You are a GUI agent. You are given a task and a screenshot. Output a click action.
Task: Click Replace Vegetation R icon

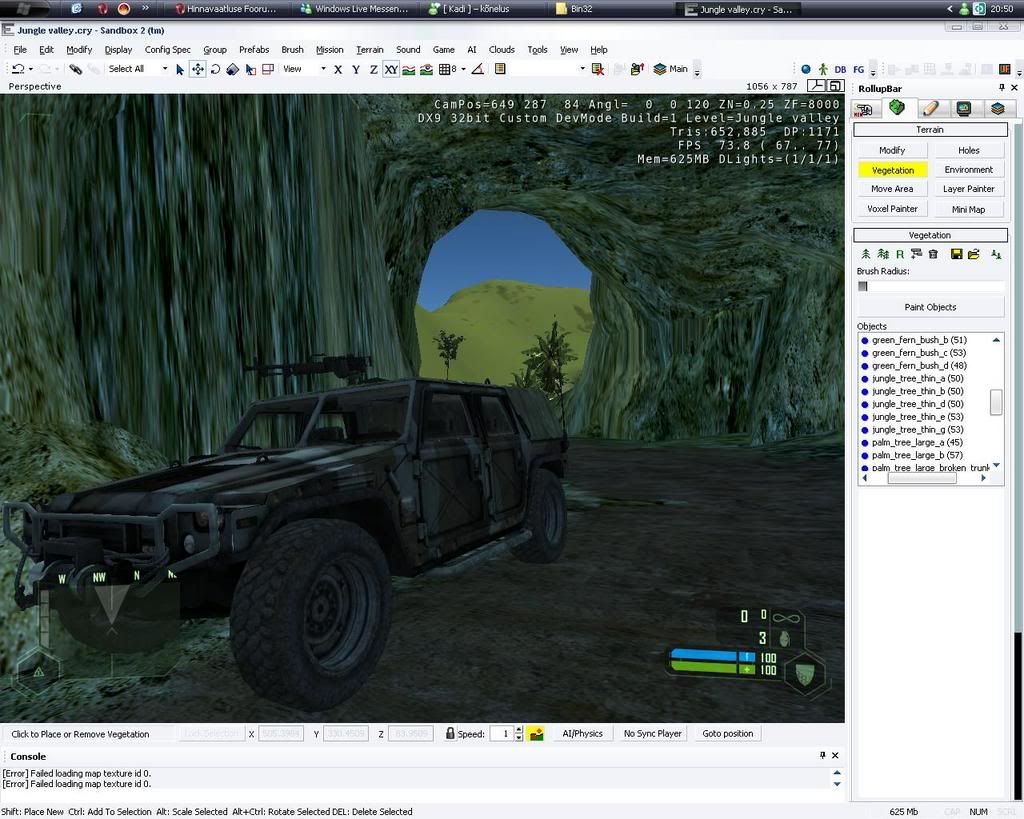[900, 254]
